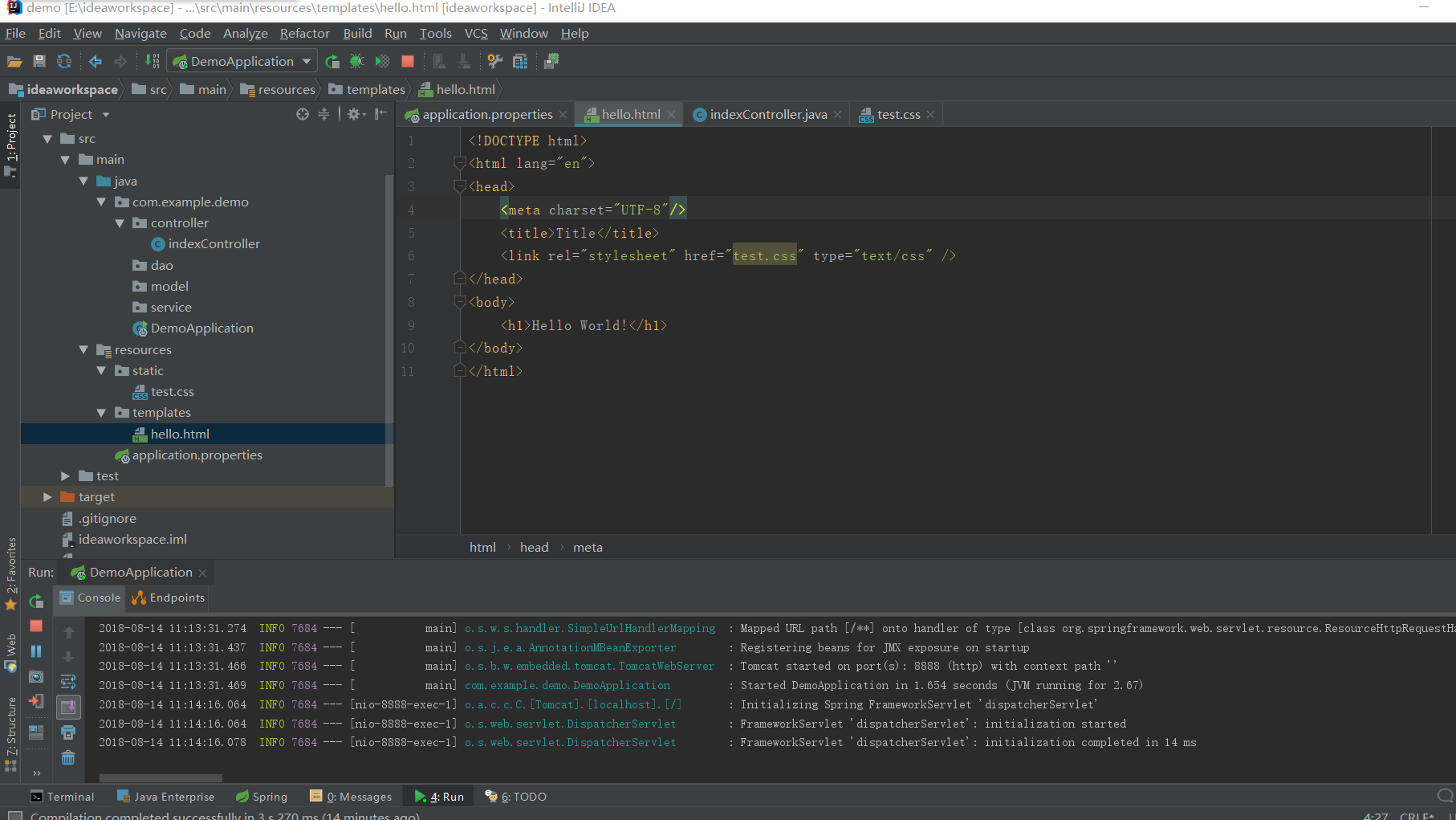Switch to the indexController.java tab
The width and height of the screenshot is (1456, 820).
click(x=767, y=114)
